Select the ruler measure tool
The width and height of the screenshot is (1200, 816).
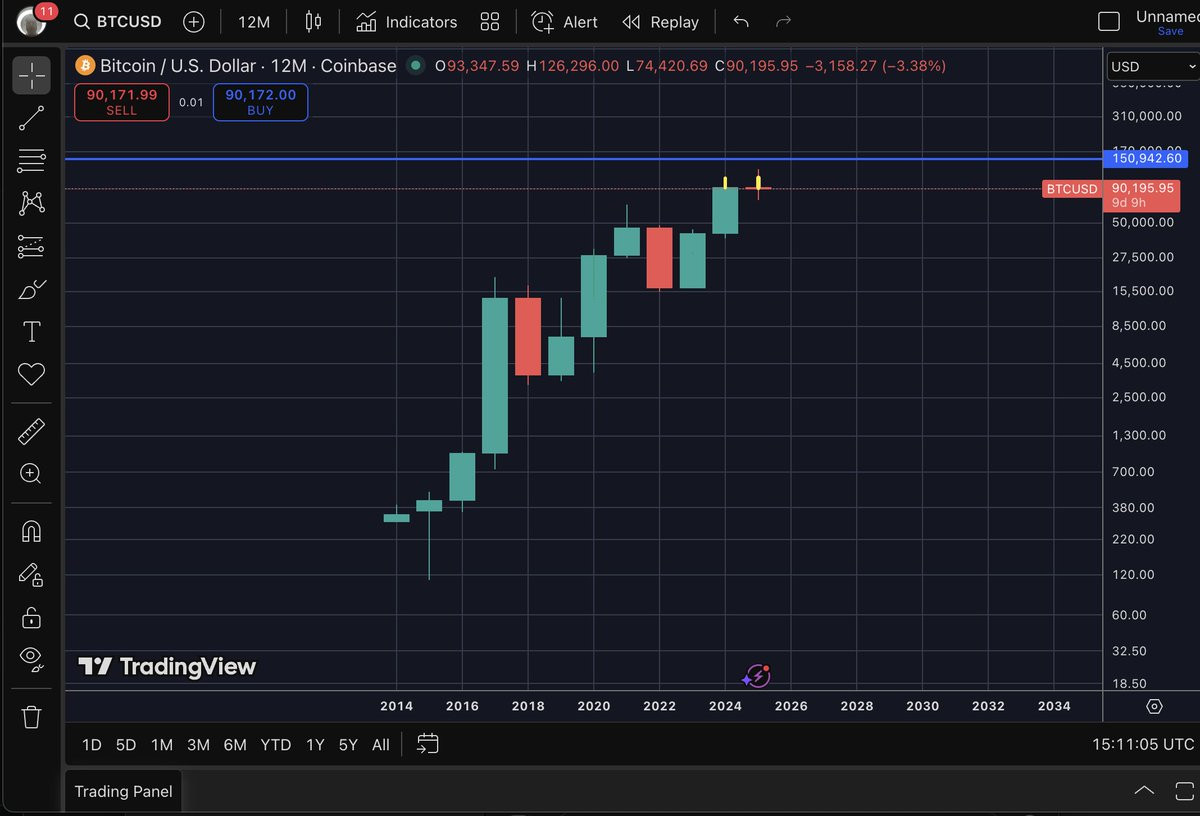coord(31,432)
